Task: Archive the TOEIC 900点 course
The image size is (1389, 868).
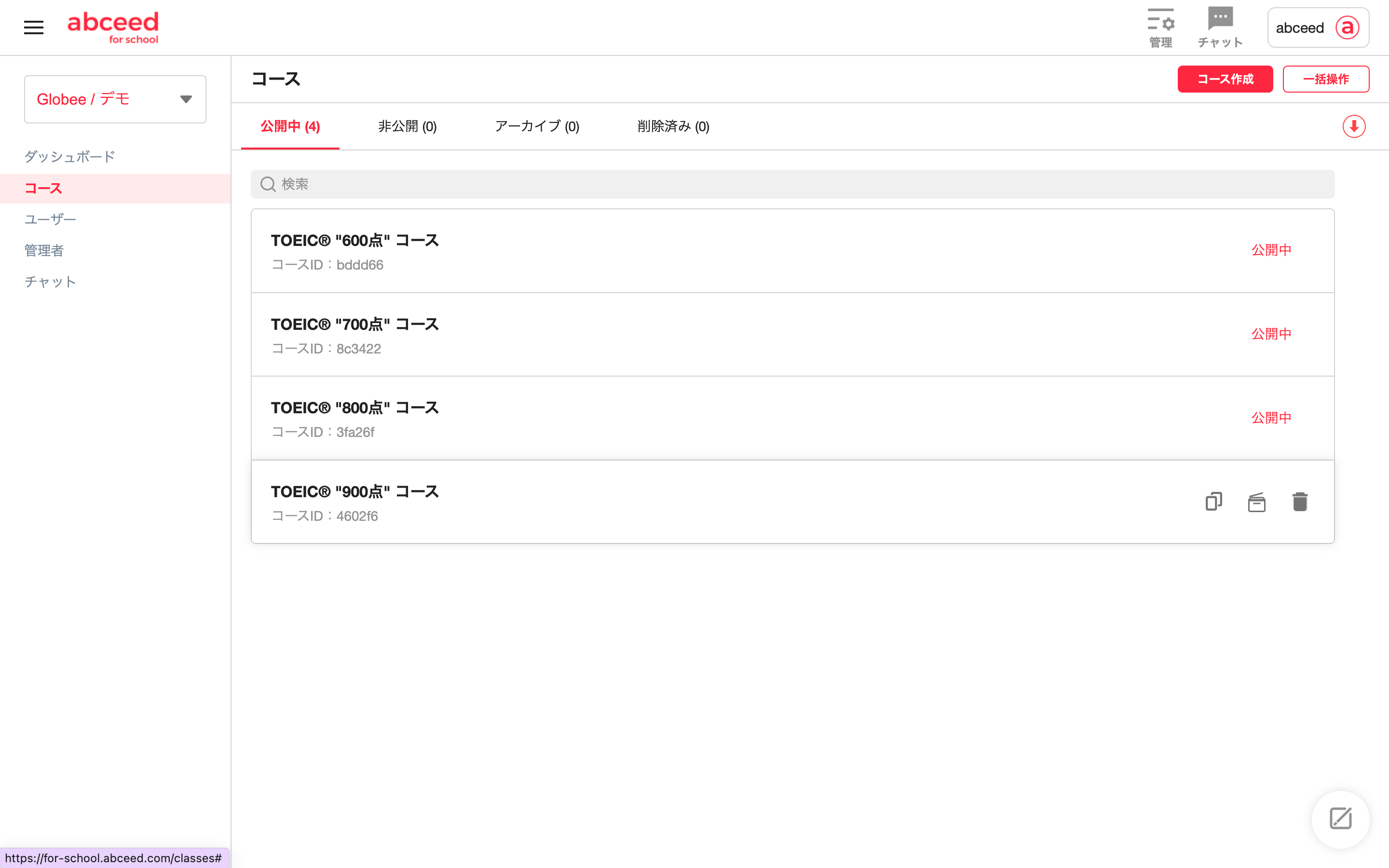Action: point(1256,502)
